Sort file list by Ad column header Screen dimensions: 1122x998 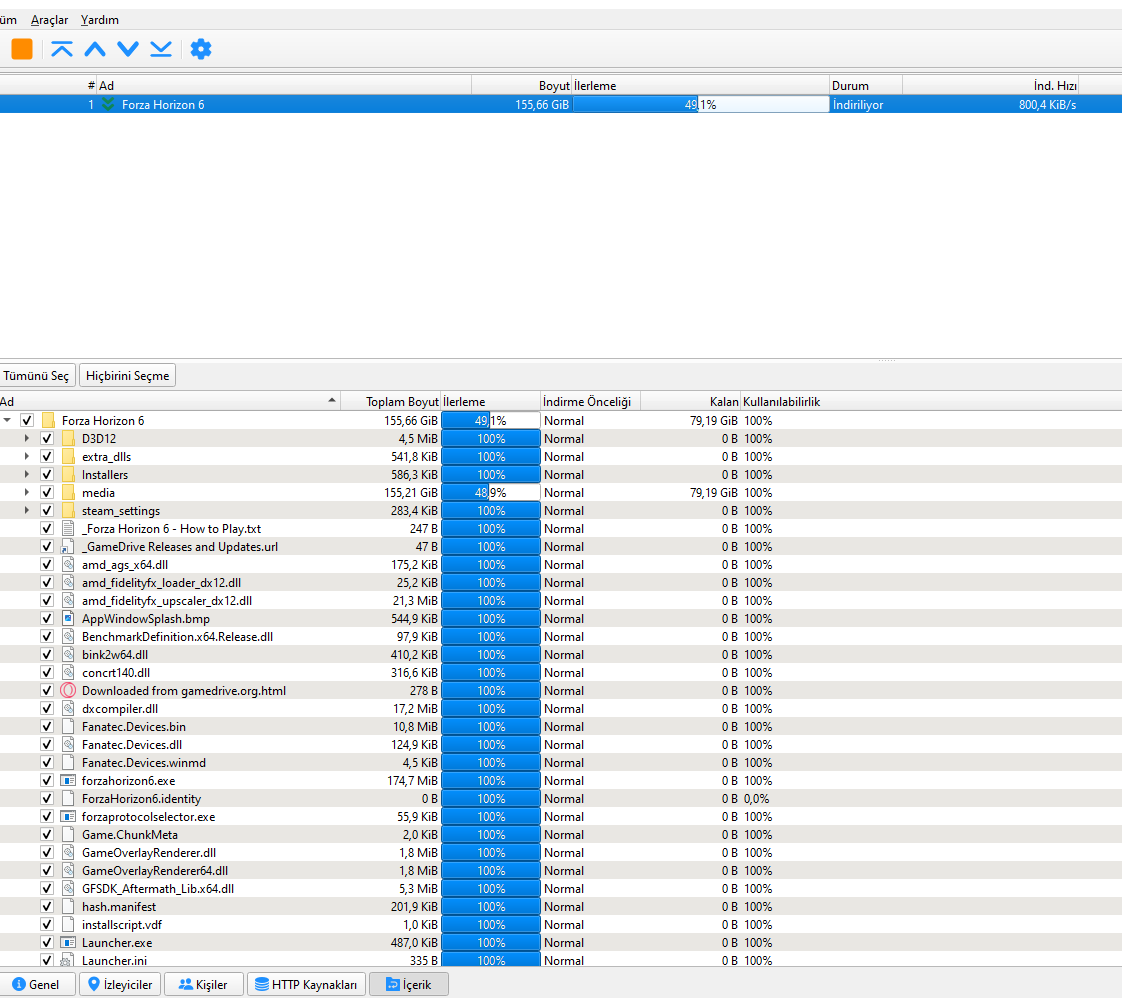pyautogui.click(x=170, y=401)
